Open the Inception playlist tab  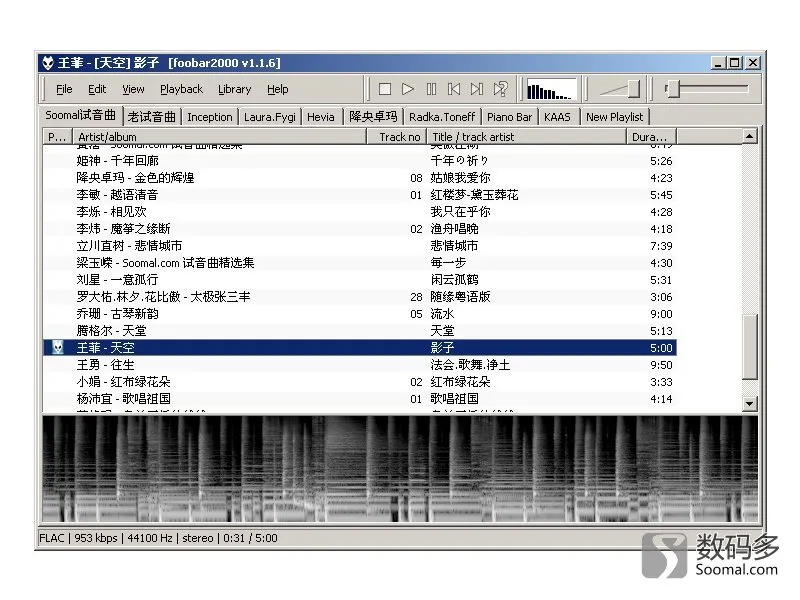(x=210, y=117)
